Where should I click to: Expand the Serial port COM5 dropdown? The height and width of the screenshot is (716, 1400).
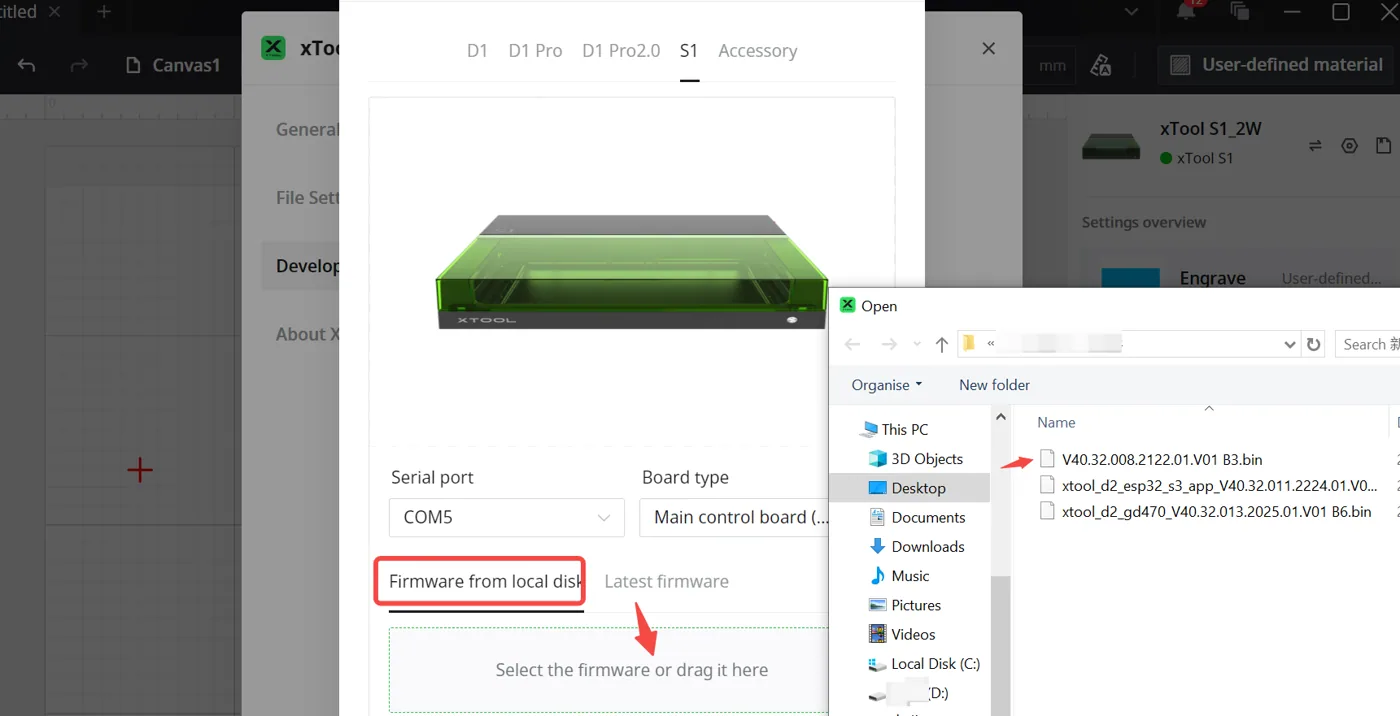coord(507,517)
